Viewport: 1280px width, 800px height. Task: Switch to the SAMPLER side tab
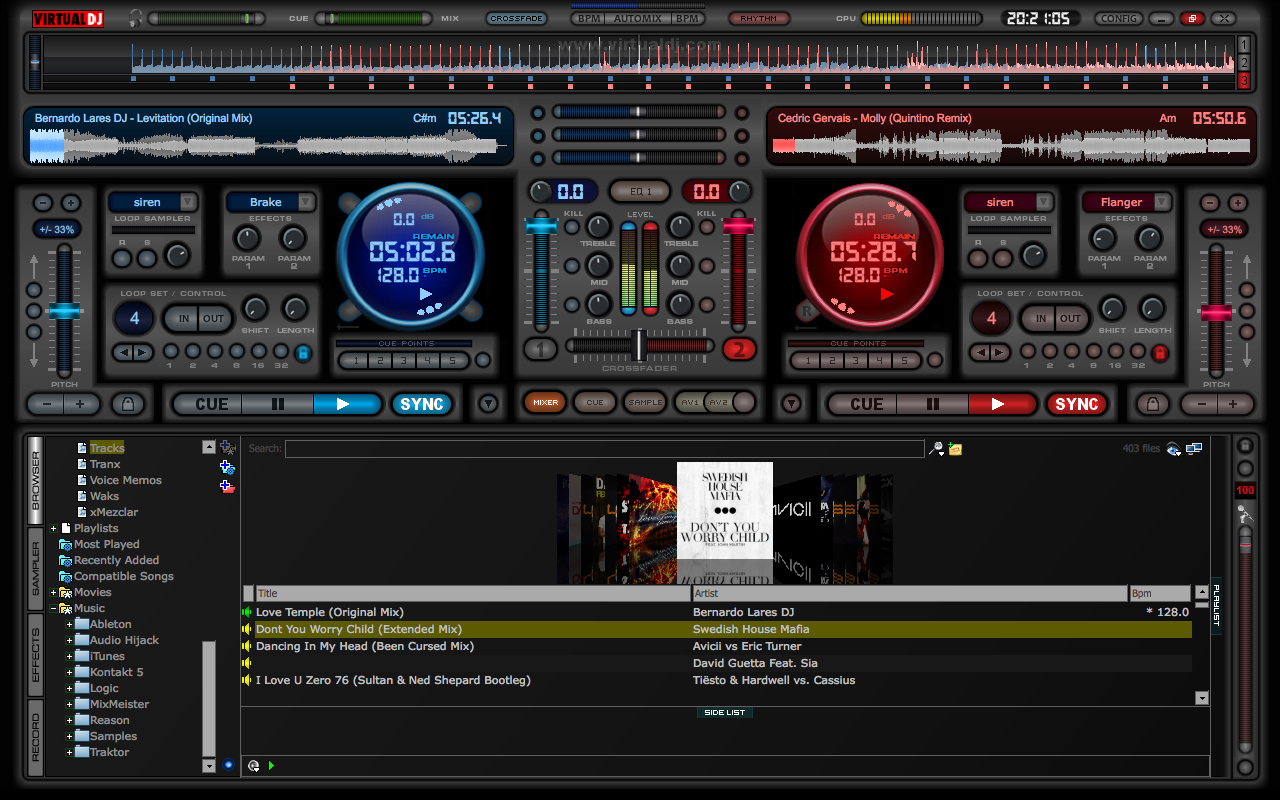(x=36, y=569)
